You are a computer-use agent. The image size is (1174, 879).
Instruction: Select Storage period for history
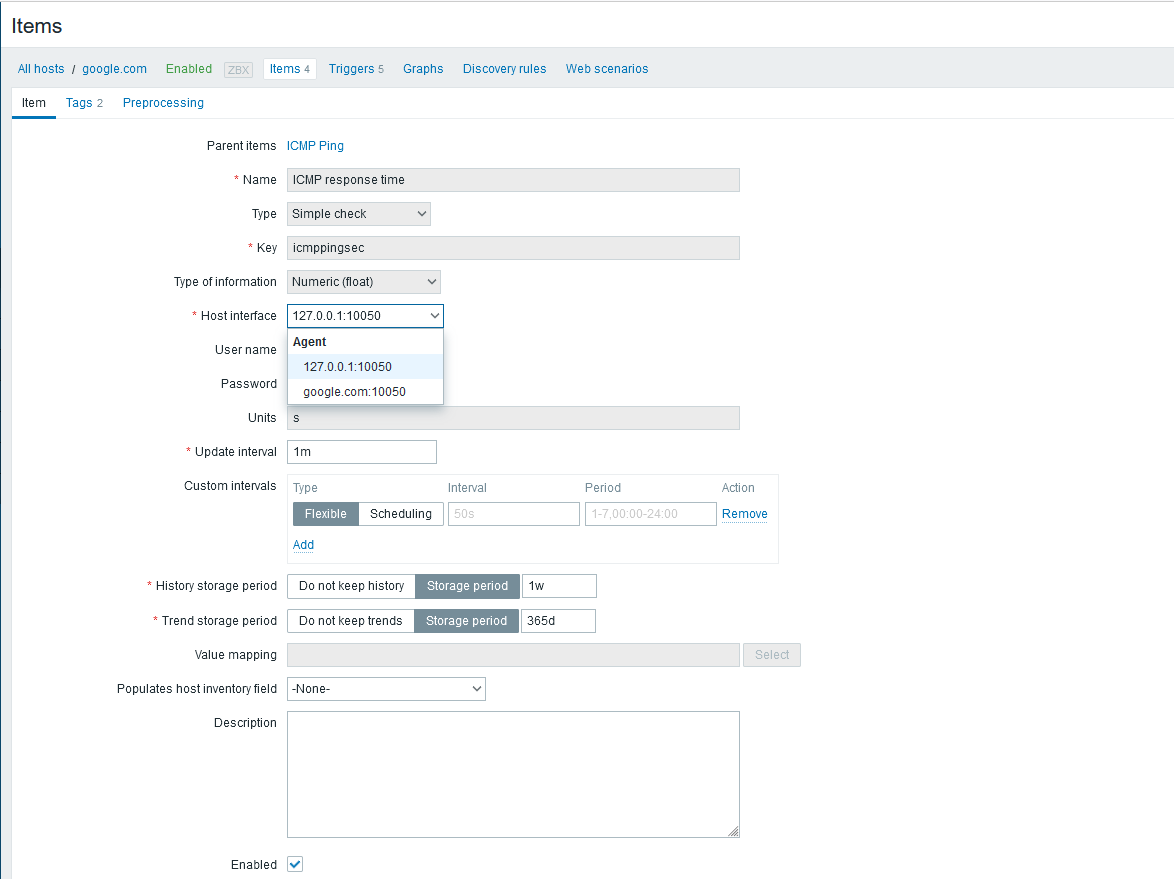pos(467,586)
